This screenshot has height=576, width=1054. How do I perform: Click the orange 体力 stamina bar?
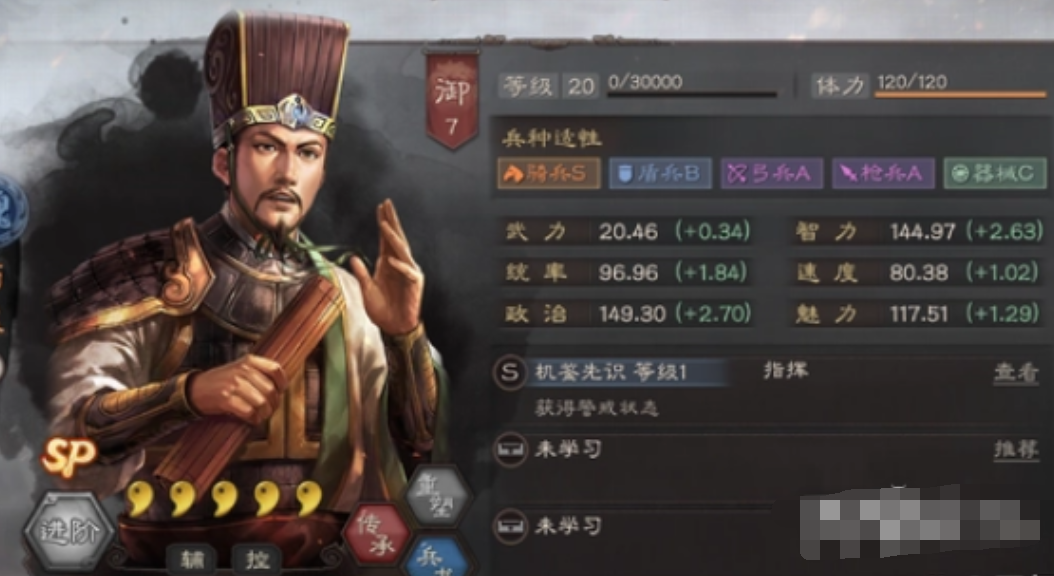pos(961,95)
